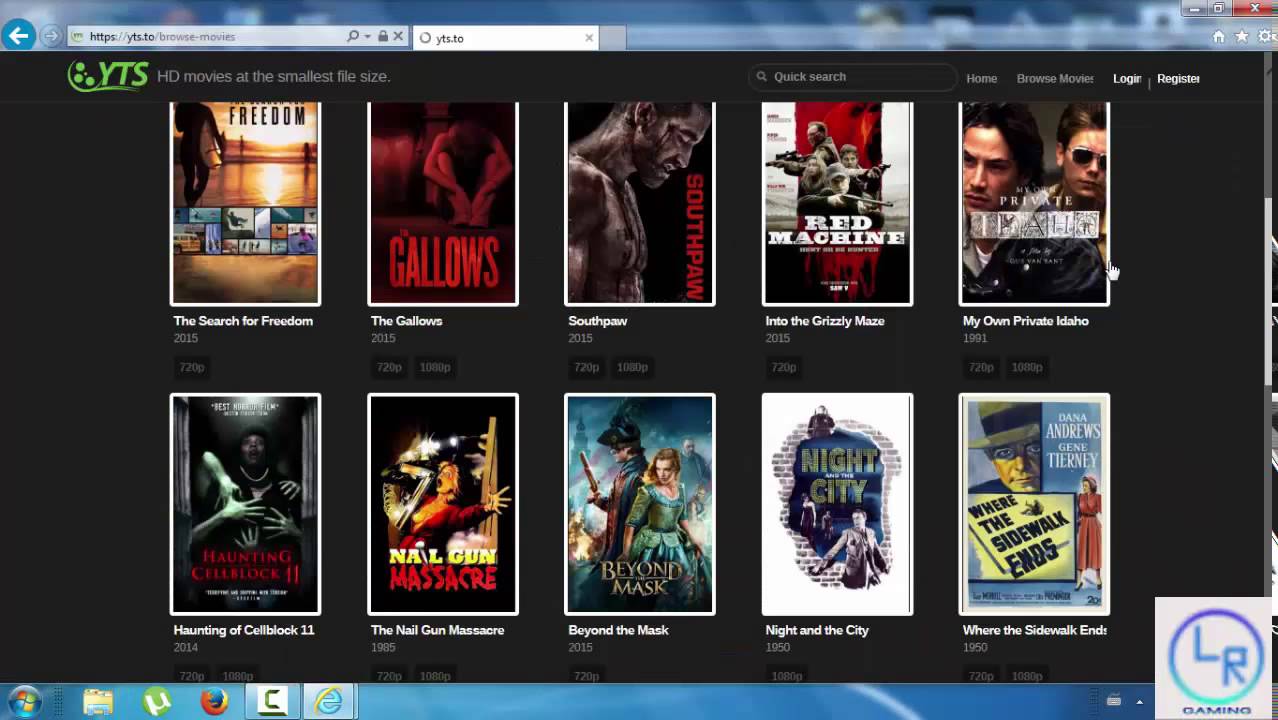Close the yts.to browser tab

coord(589,38)
